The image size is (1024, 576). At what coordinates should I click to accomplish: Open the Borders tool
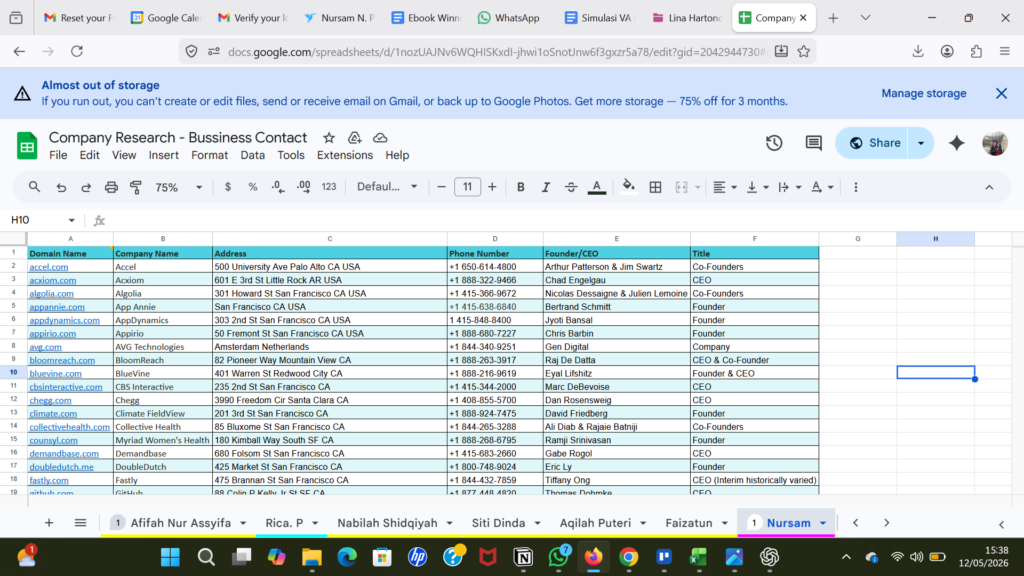click(x=655, y=187)
